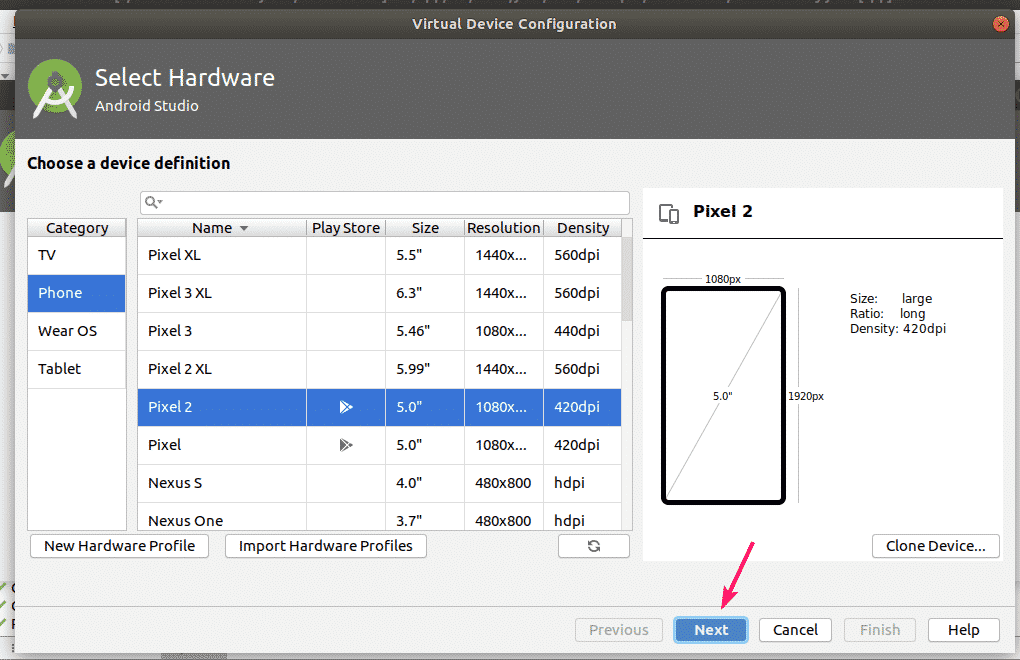The image size is (1020, 660).
Task: Select the Phone category
Action: [x=77, y=293]
